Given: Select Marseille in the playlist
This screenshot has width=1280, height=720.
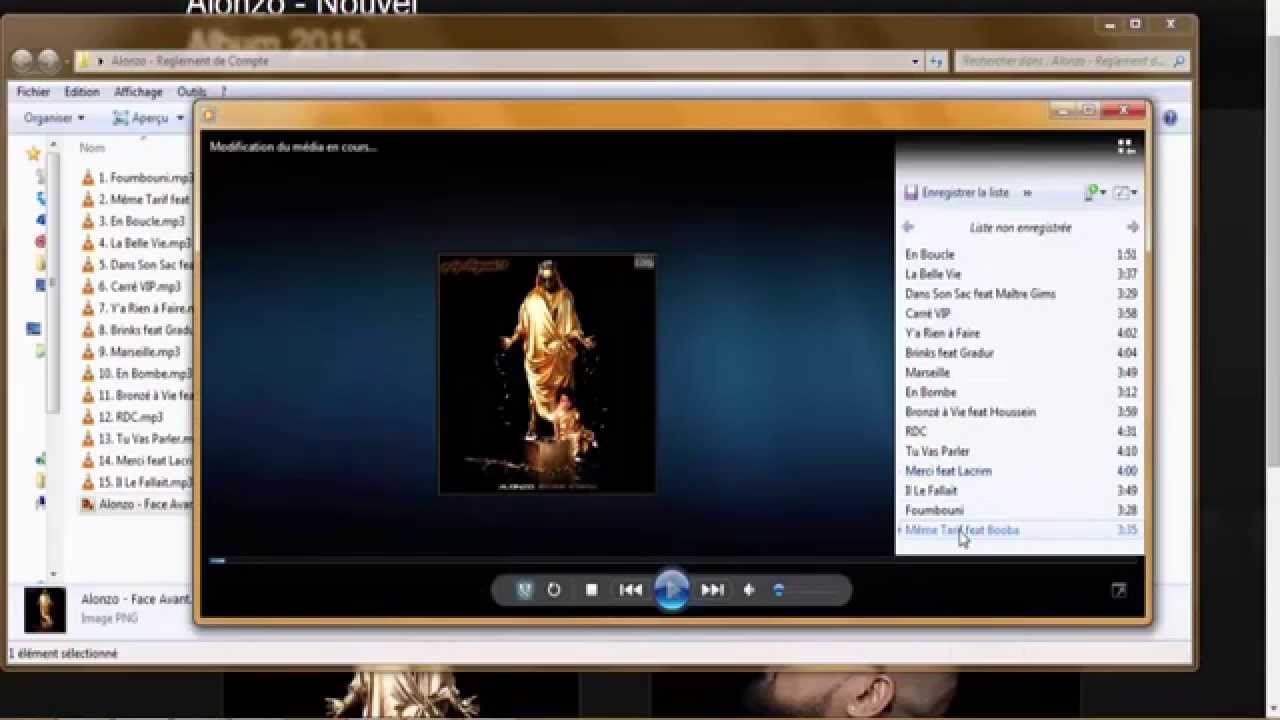Looking at the screenshot, I should 1020,372.
